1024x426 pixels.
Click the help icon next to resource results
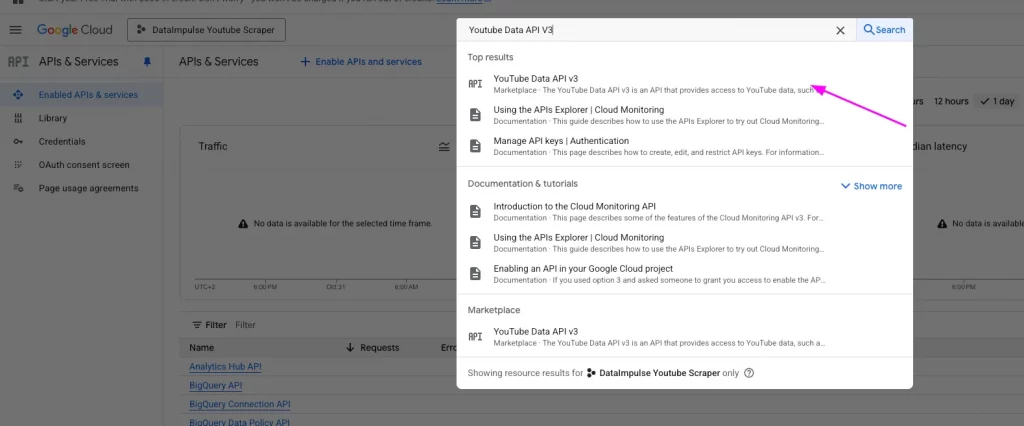pos(749,373)
